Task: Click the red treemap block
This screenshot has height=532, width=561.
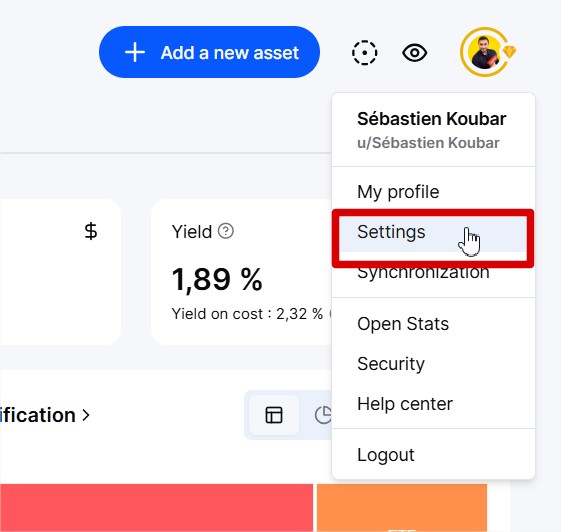Action: [x=156, y=508]
